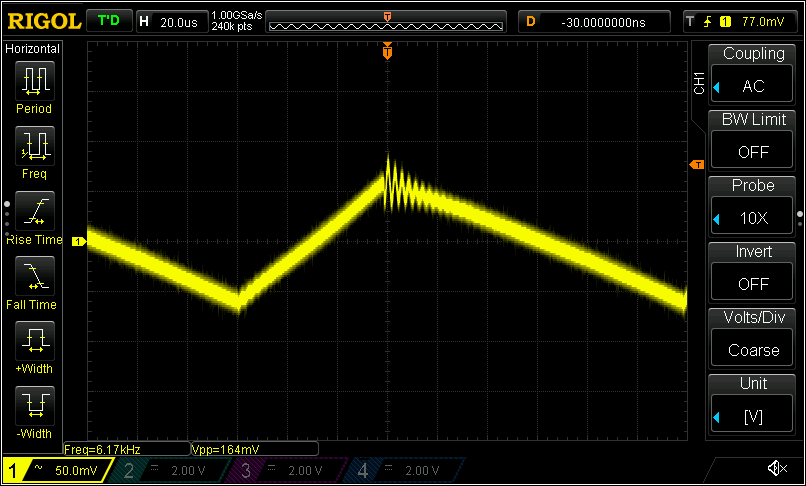Click the speaker sound icon
Viewport: 806px width, 486px height.
click(776, 468)
